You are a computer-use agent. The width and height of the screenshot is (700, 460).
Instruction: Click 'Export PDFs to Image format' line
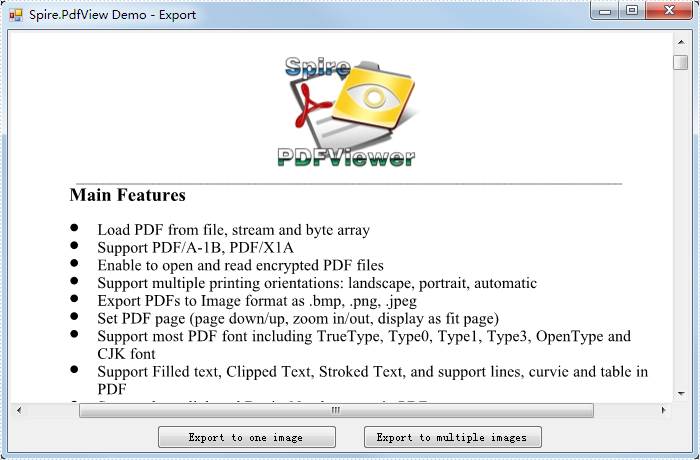(x=257, y=301)
